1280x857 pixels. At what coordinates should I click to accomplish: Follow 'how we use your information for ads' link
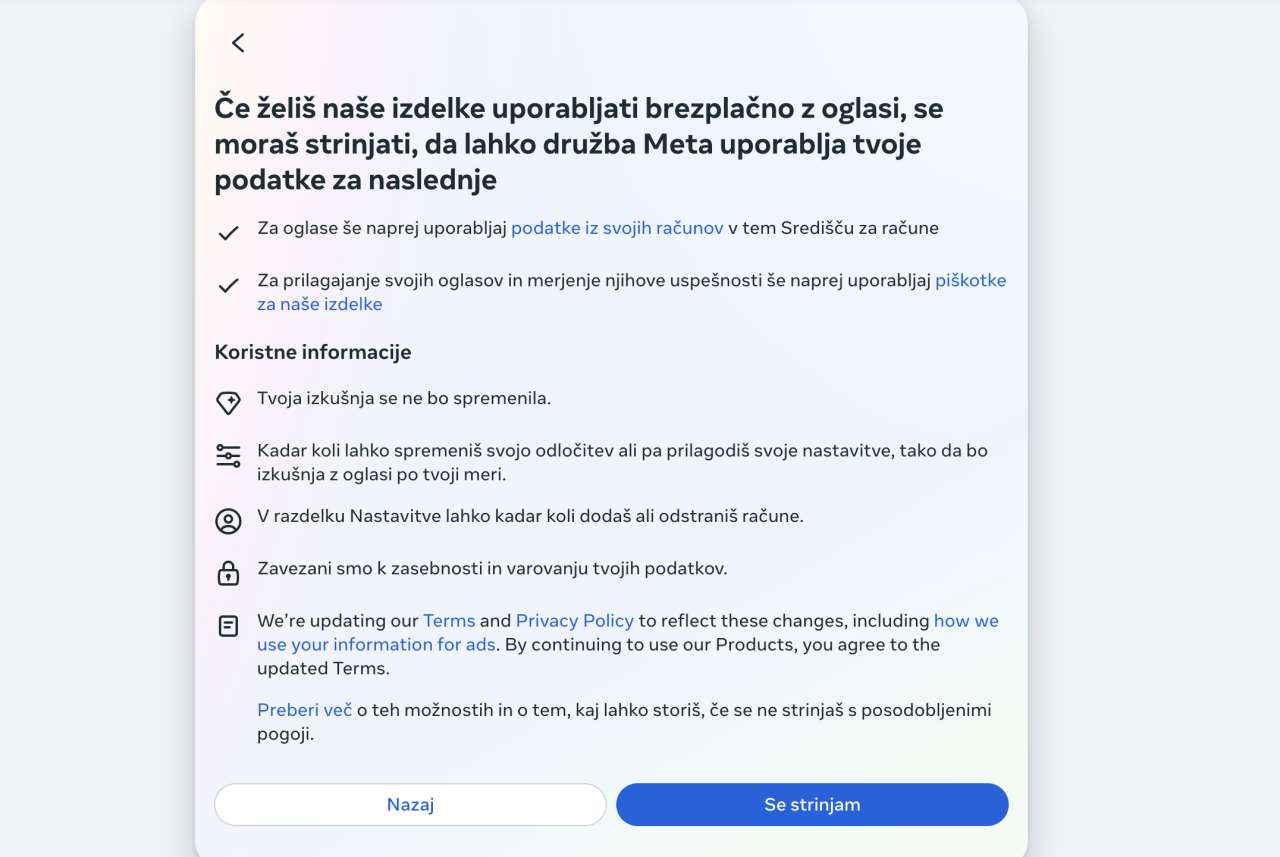coord(376,645)
